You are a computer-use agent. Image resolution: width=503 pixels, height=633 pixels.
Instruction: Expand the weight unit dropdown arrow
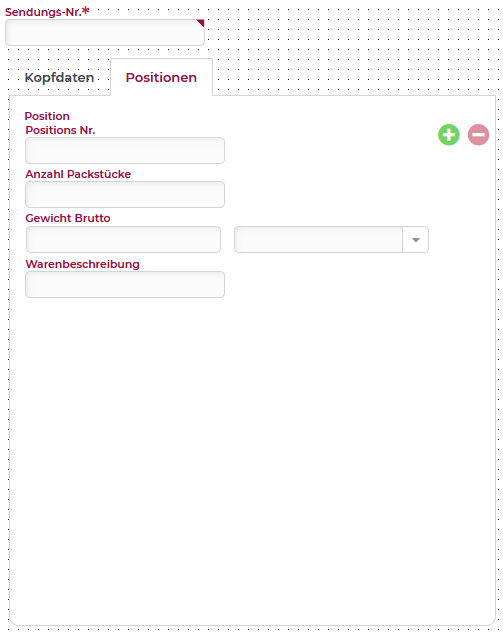415,240
